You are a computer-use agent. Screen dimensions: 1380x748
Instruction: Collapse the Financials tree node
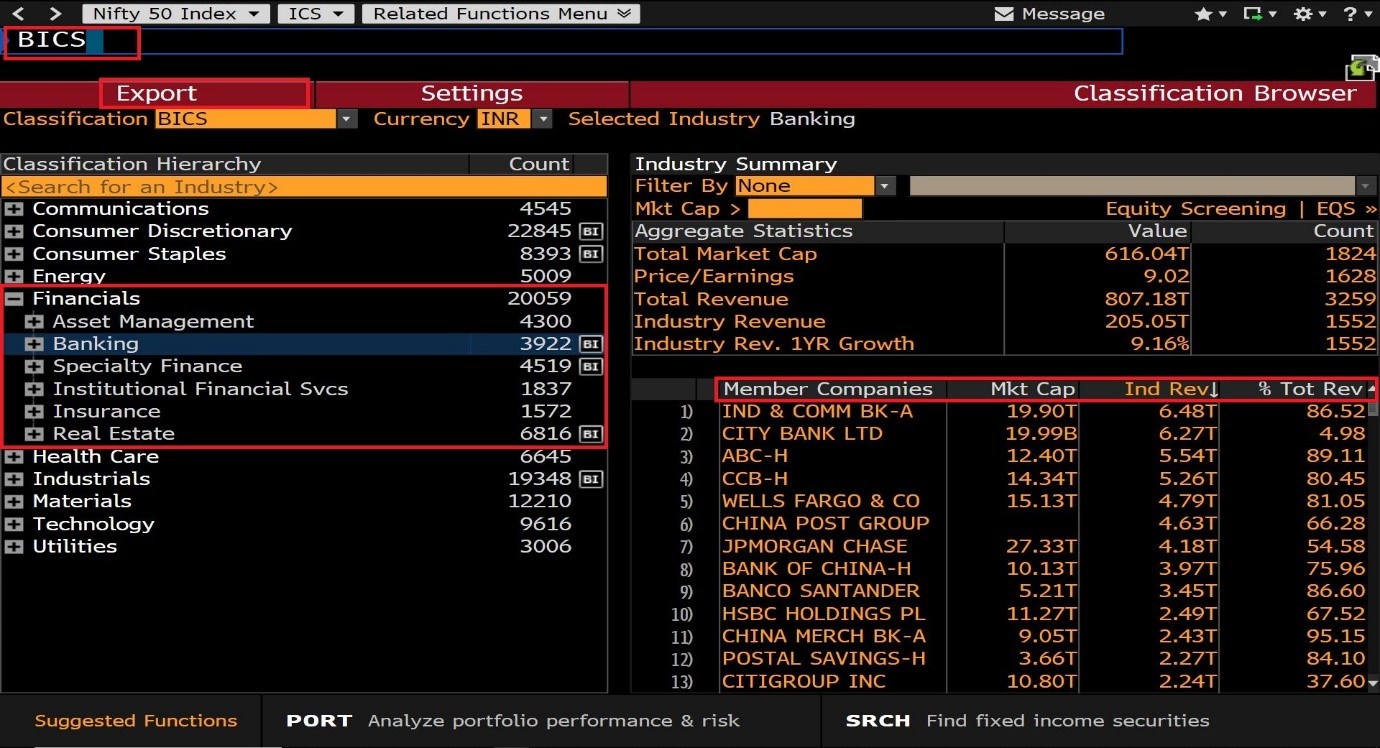(14, 299)
